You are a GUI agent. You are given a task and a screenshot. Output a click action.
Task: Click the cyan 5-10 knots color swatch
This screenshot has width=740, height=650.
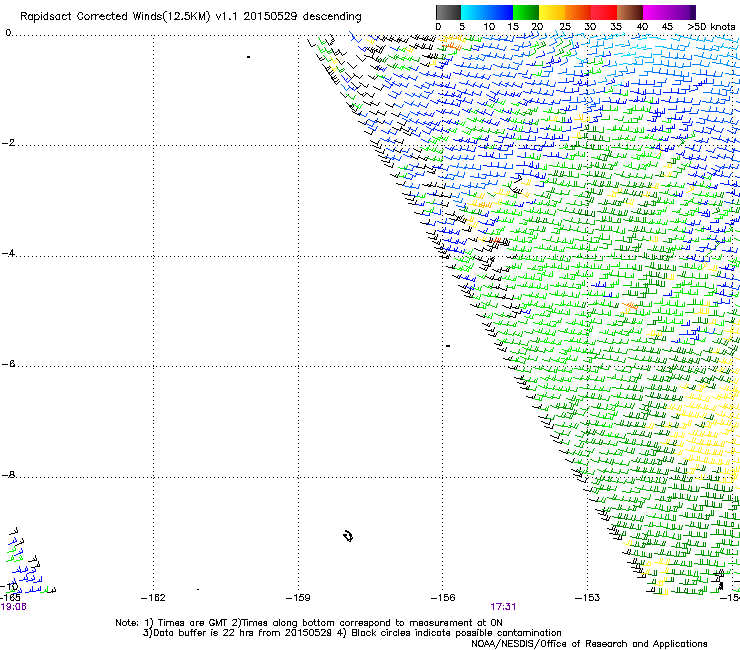[474, 12]
